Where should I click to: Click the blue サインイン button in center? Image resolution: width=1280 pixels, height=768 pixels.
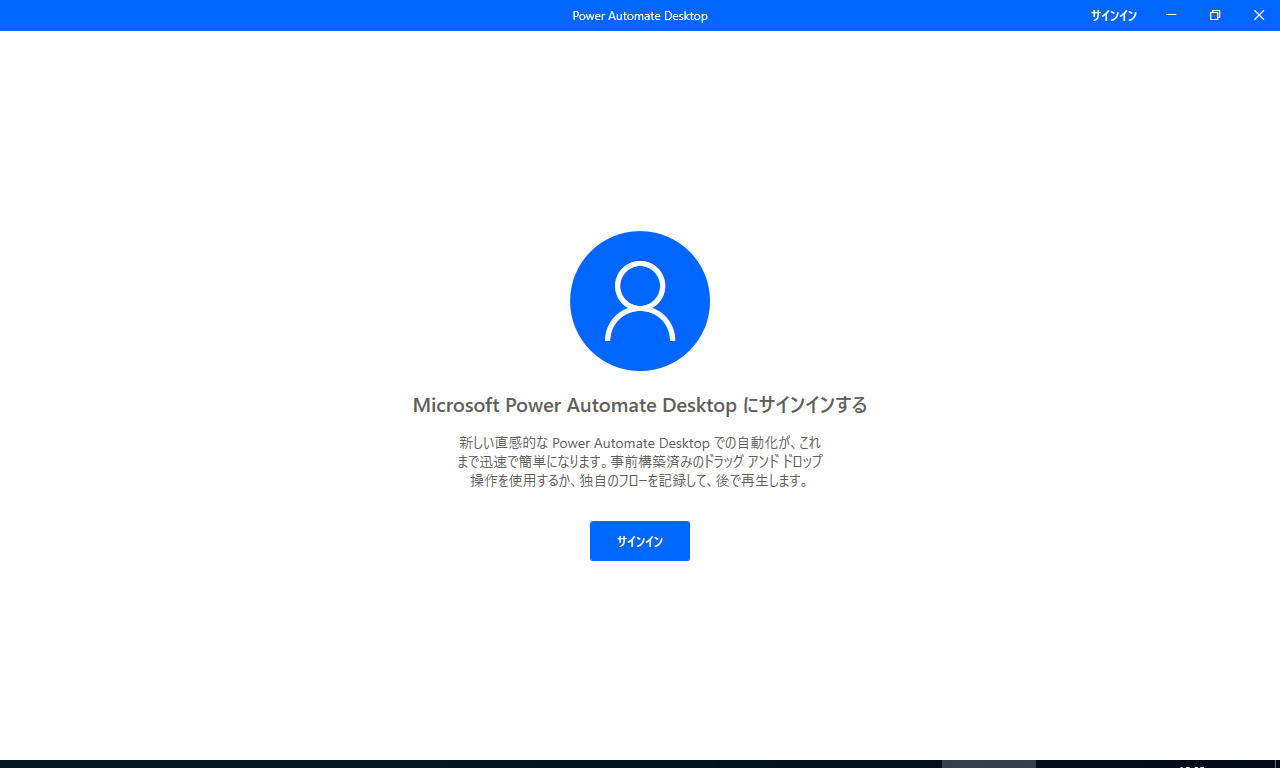(640, 541)
